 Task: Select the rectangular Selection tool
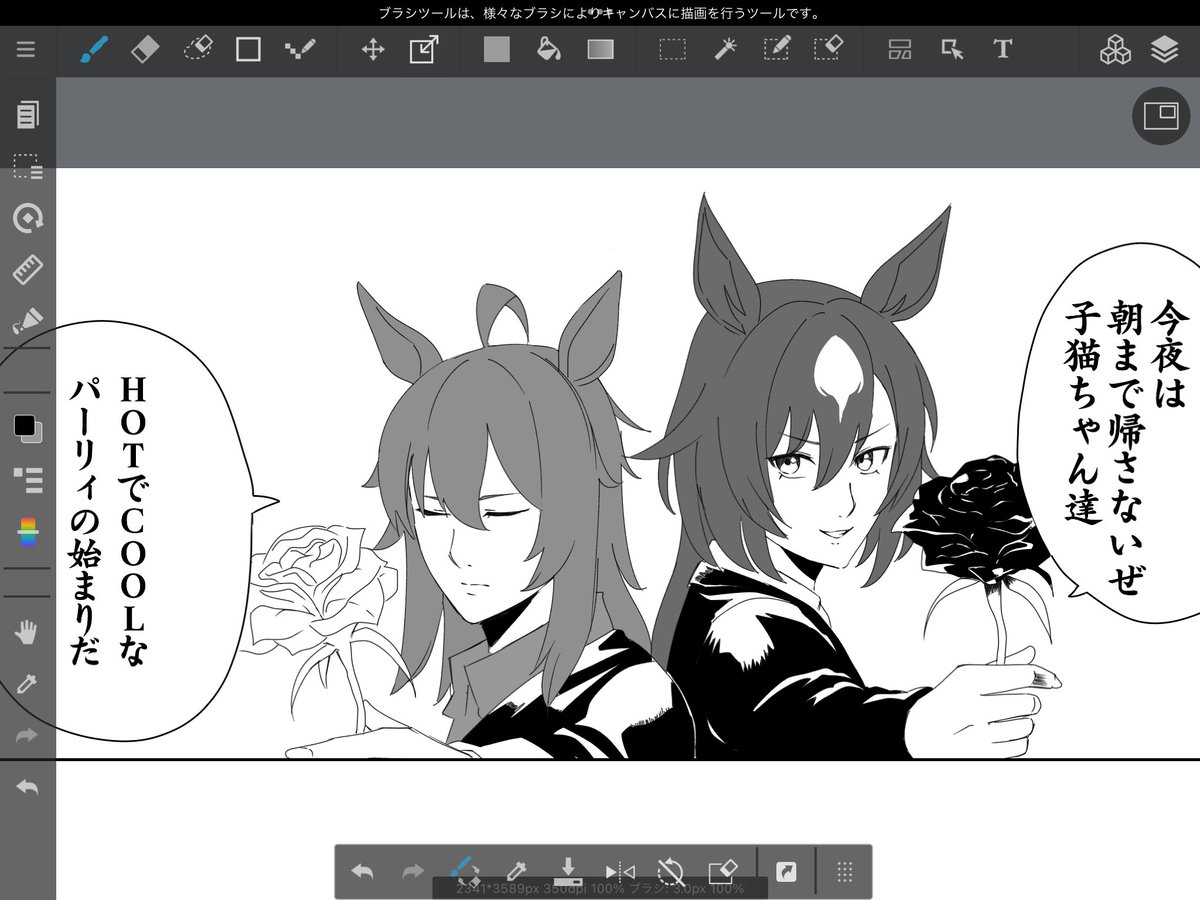point(672,49)
